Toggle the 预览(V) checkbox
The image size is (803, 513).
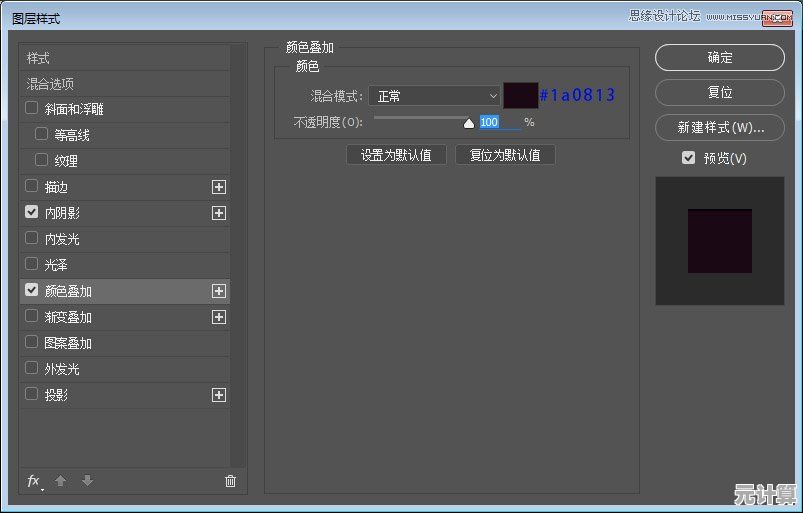(x=688, y=158)
